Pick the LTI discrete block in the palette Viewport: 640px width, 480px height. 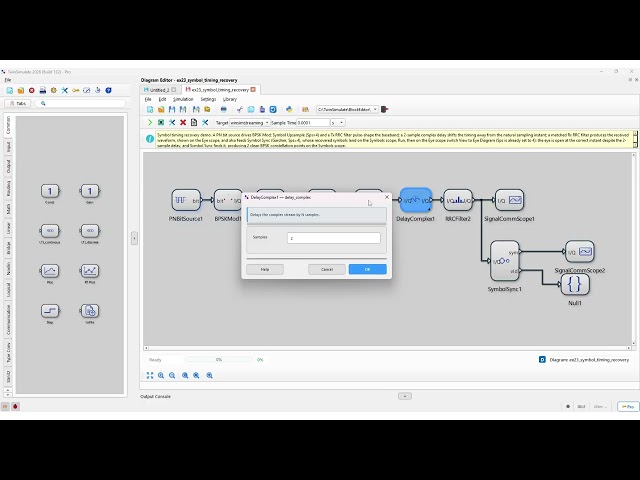90,231
